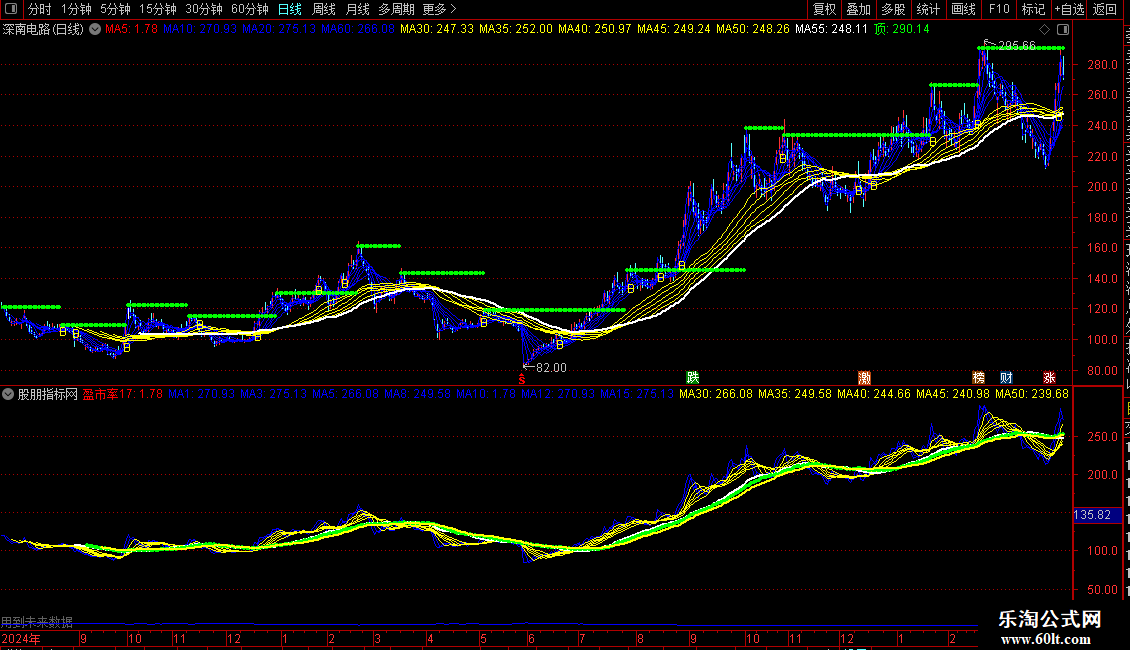Toggle the left side panel icon

pyautogui.click(x=11, y=9)
